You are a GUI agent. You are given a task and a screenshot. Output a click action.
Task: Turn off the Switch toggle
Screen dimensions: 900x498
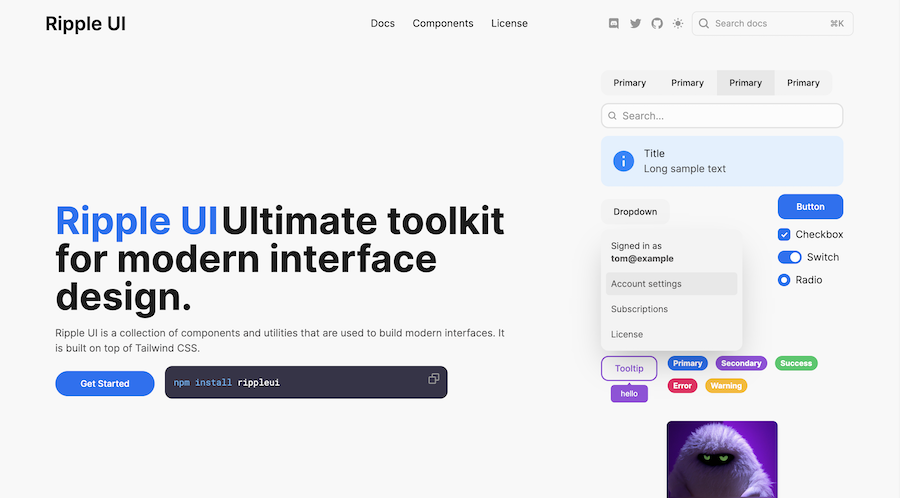(789, 257)
